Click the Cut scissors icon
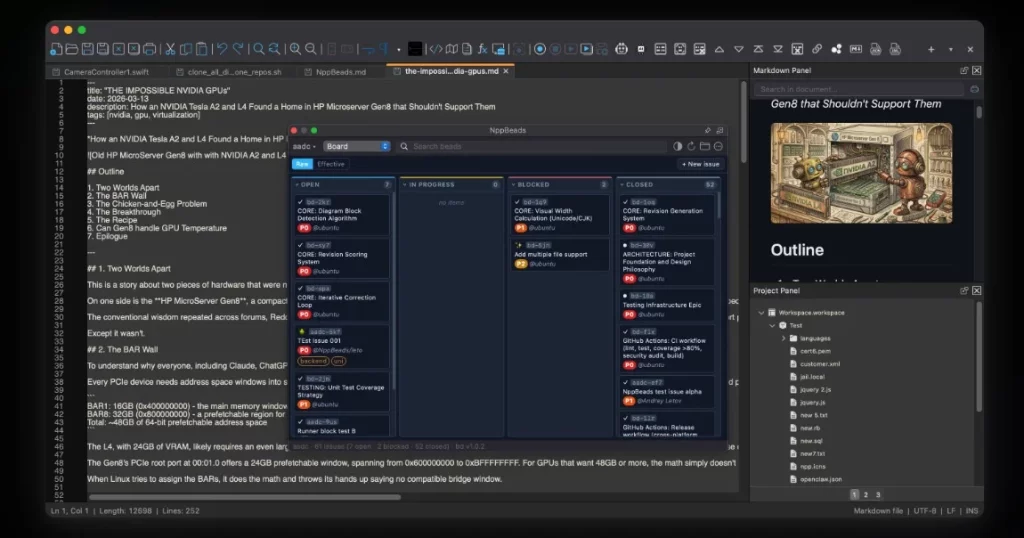Screen dimensions: 1024x538 [x=170, y=49]
